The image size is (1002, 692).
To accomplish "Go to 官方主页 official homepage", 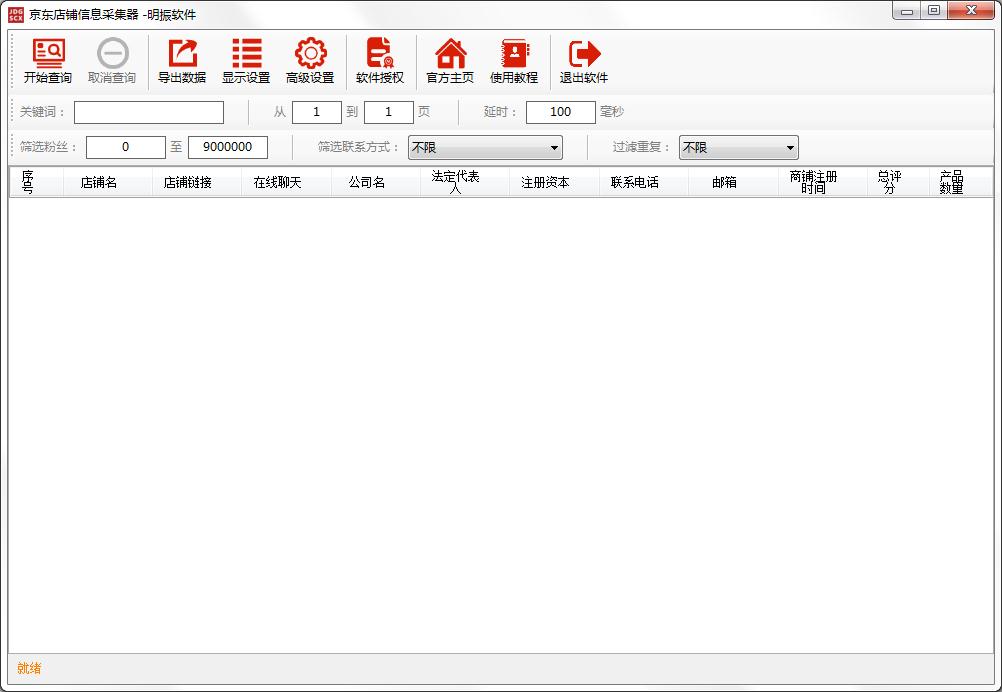I will (x=451, y=61).
